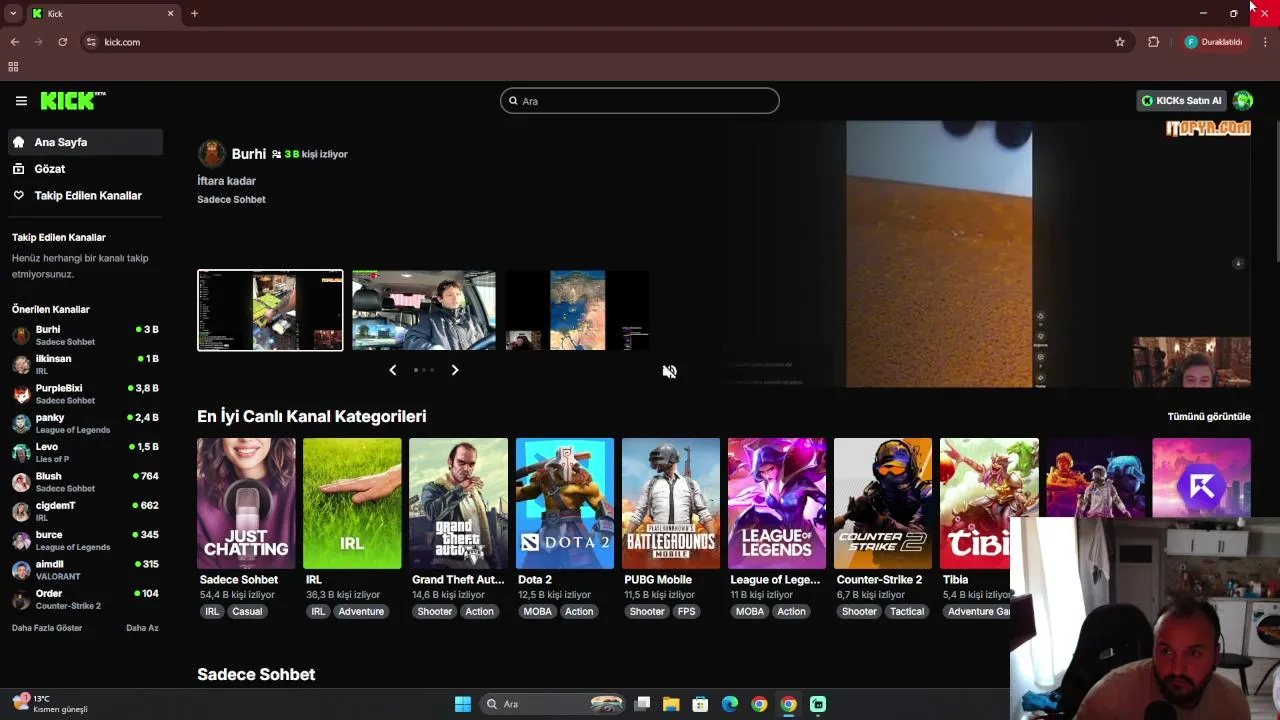Collapse list with Daha Az
Viewport: 1280px width, 720px height.
tap(142, 628)
